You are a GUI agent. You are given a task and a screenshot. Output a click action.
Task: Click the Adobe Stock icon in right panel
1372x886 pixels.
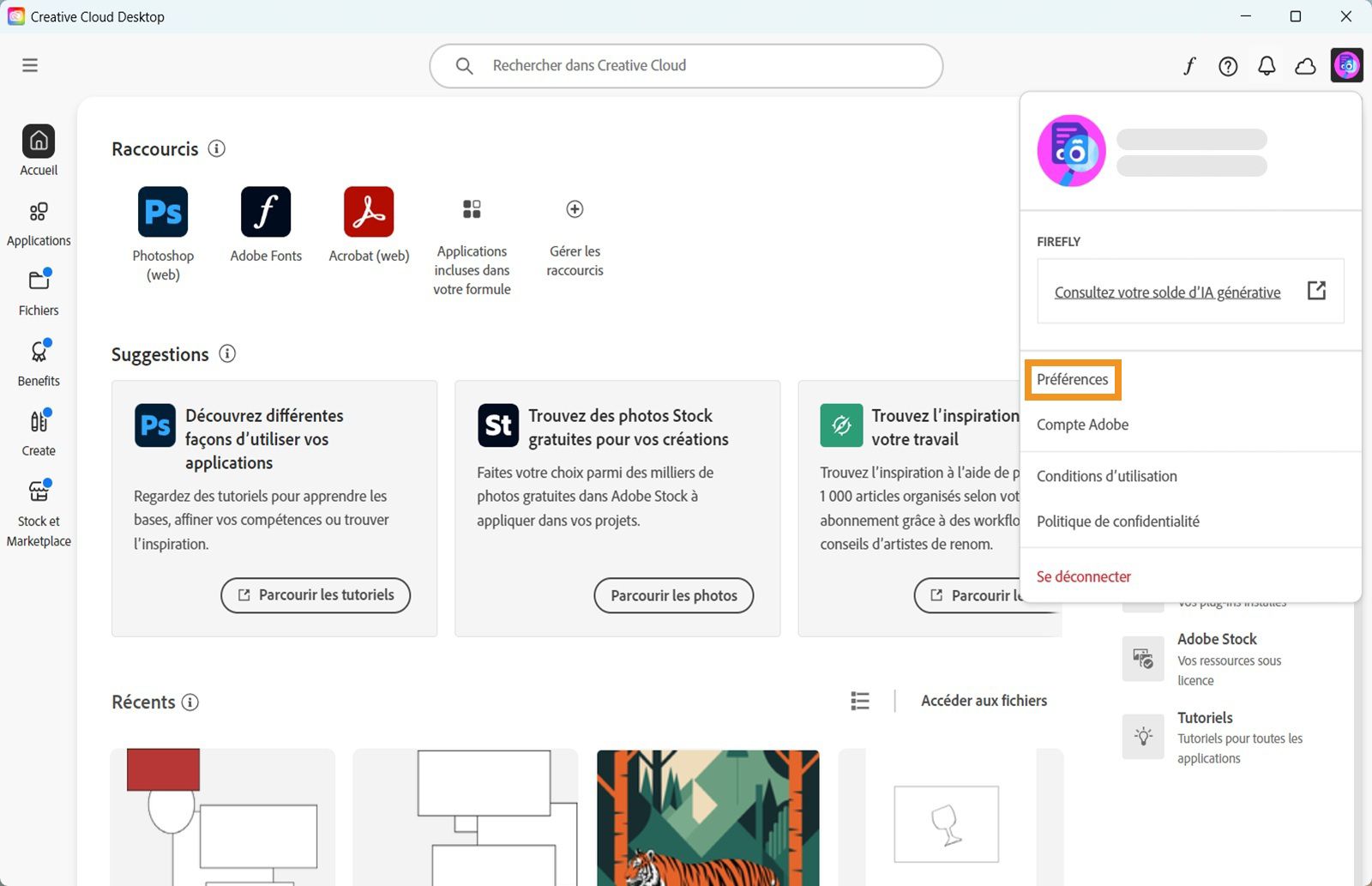(1143, 659)
